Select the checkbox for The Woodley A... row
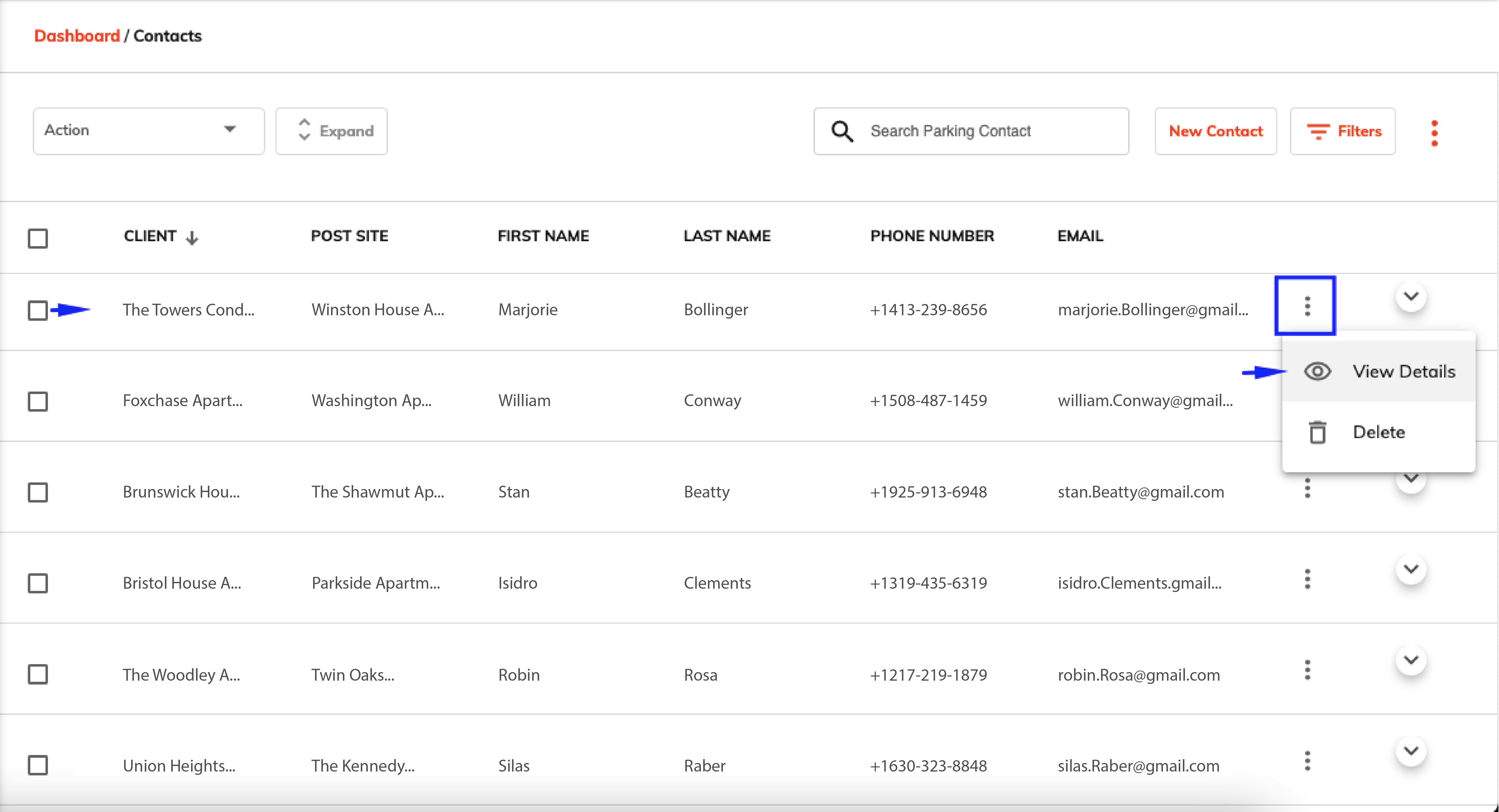Screen dimensions: 1499x812 38,674
